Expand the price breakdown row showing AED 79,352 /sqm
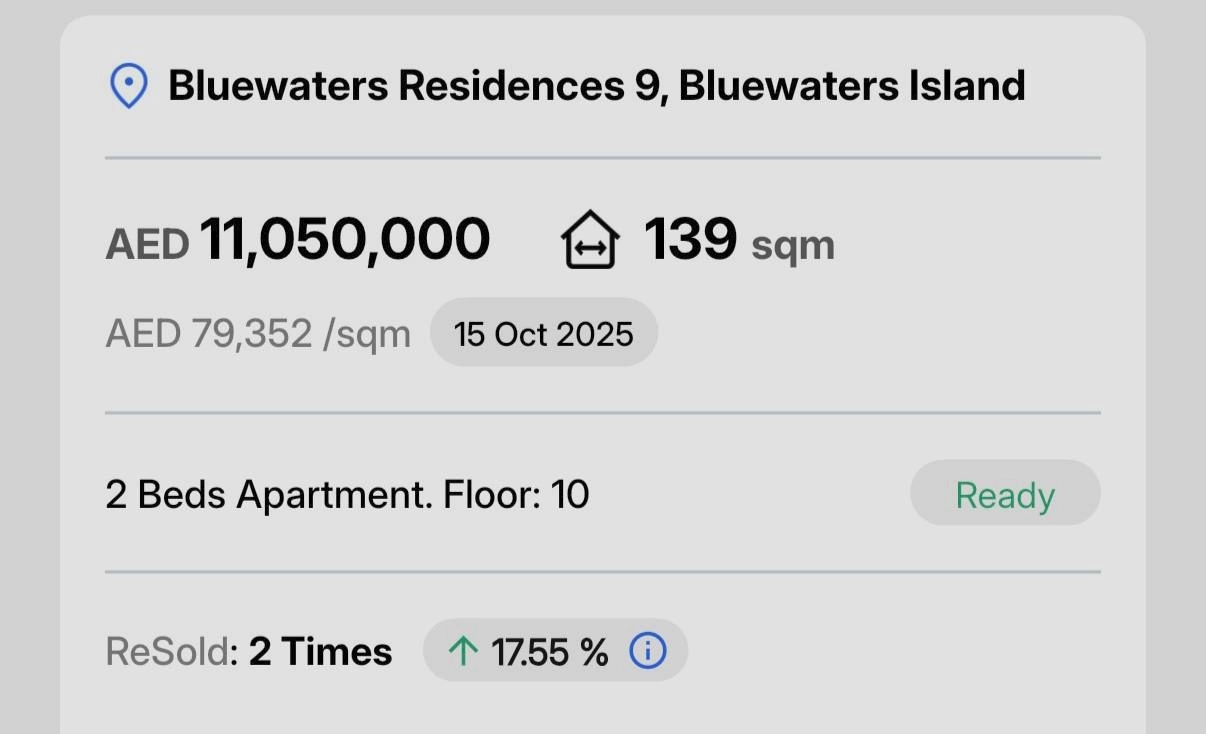Image resolution: width=1206 pixels, height=734 pixels. coord(259,332)
